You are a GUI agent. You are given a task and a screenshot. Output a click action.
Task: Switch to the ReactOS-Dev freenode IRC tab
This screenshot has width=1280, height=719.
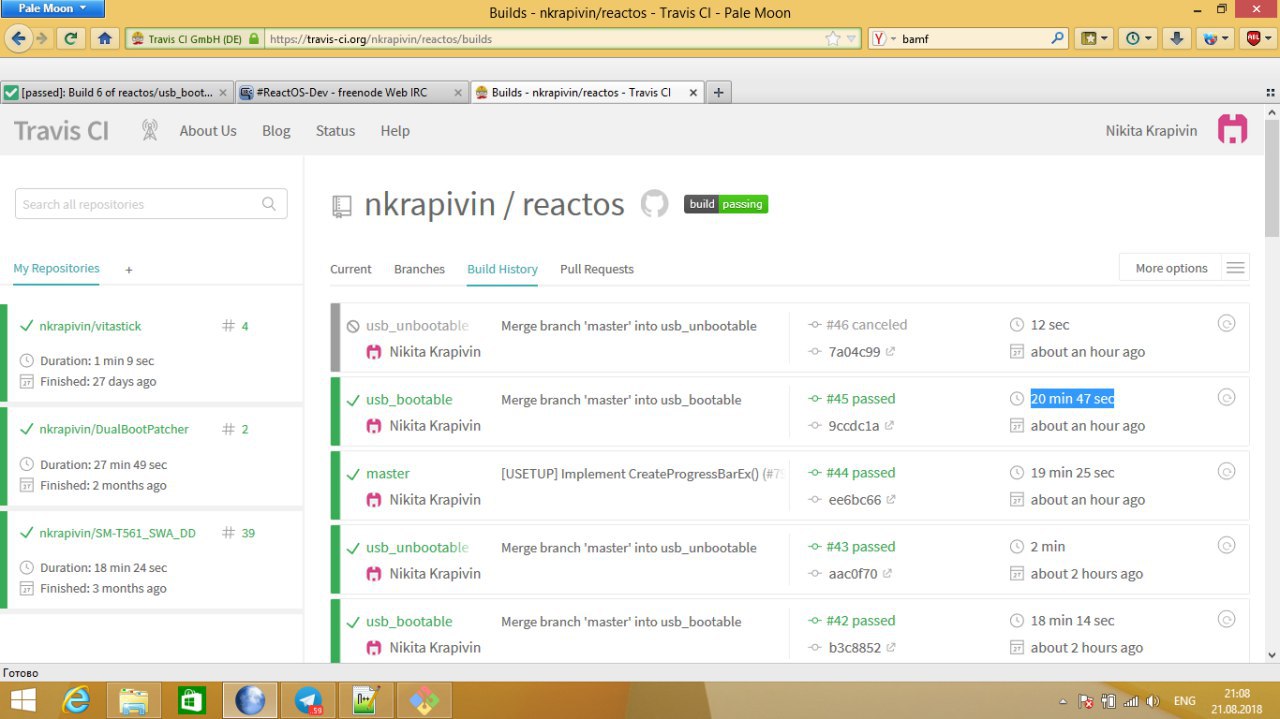click(353, 92)
